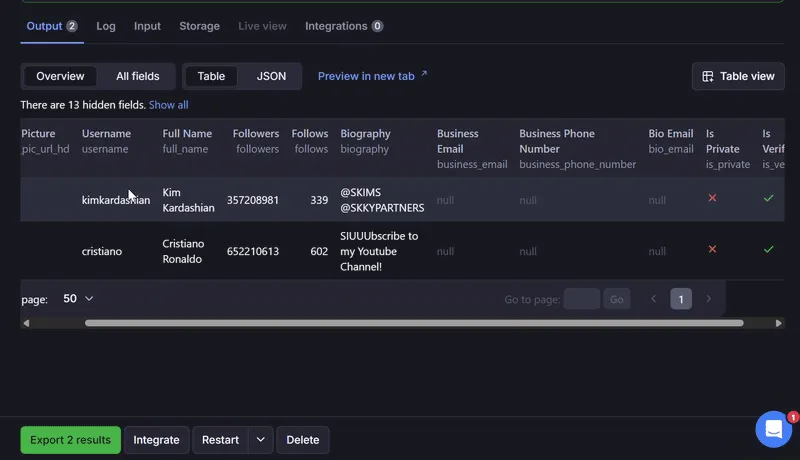
Task: Select All fields toggle option
Action: [x=138, y=76]
